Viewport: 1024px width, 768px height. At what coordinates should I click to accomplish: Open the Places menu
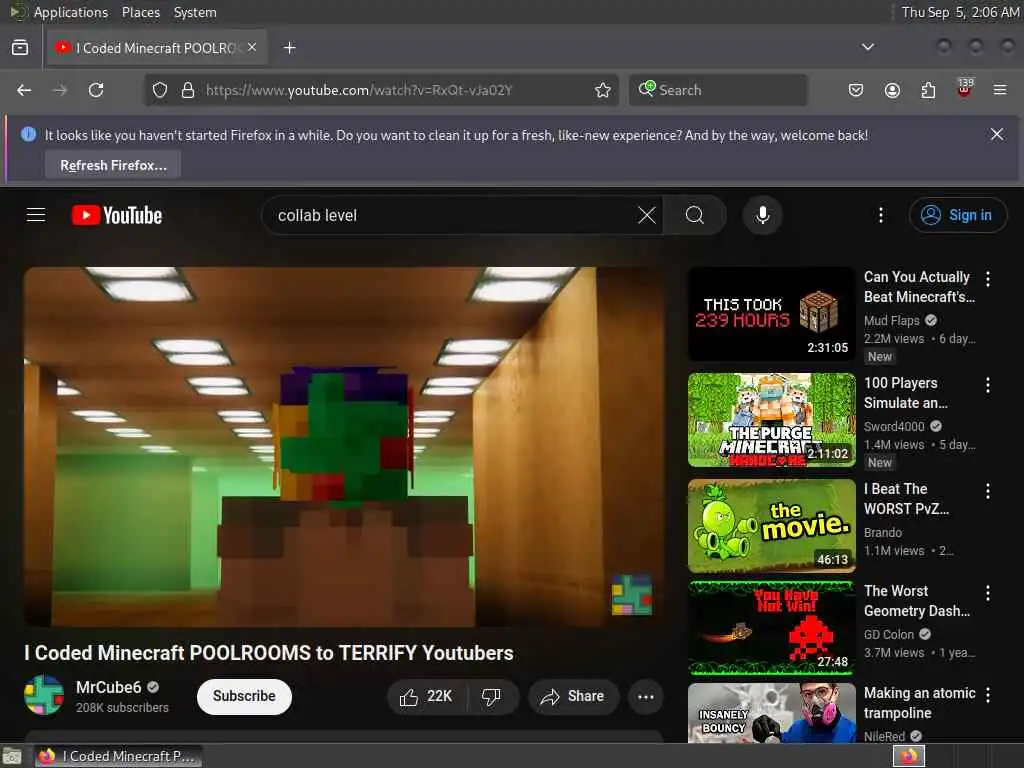point(140,12)
